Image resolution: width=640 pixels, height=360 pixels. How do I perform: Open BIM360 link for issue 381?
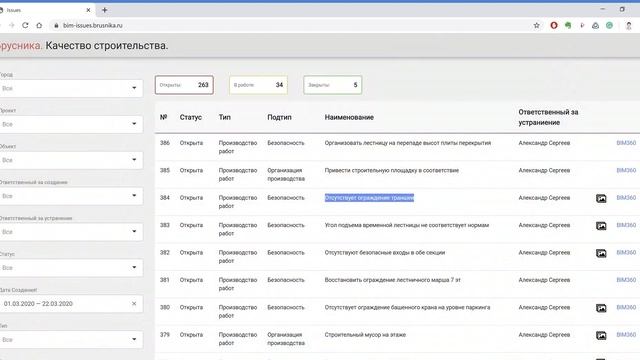(626, 280)
